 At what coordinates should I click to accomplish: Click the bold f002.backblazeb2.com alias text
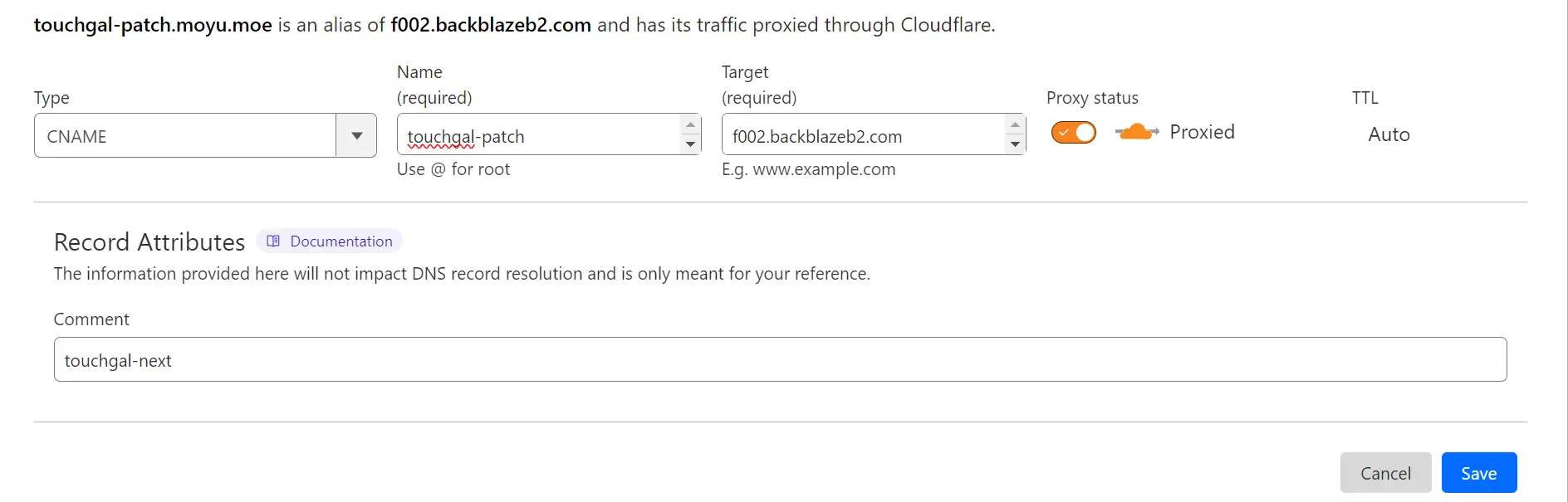click(x=491, y=25)
